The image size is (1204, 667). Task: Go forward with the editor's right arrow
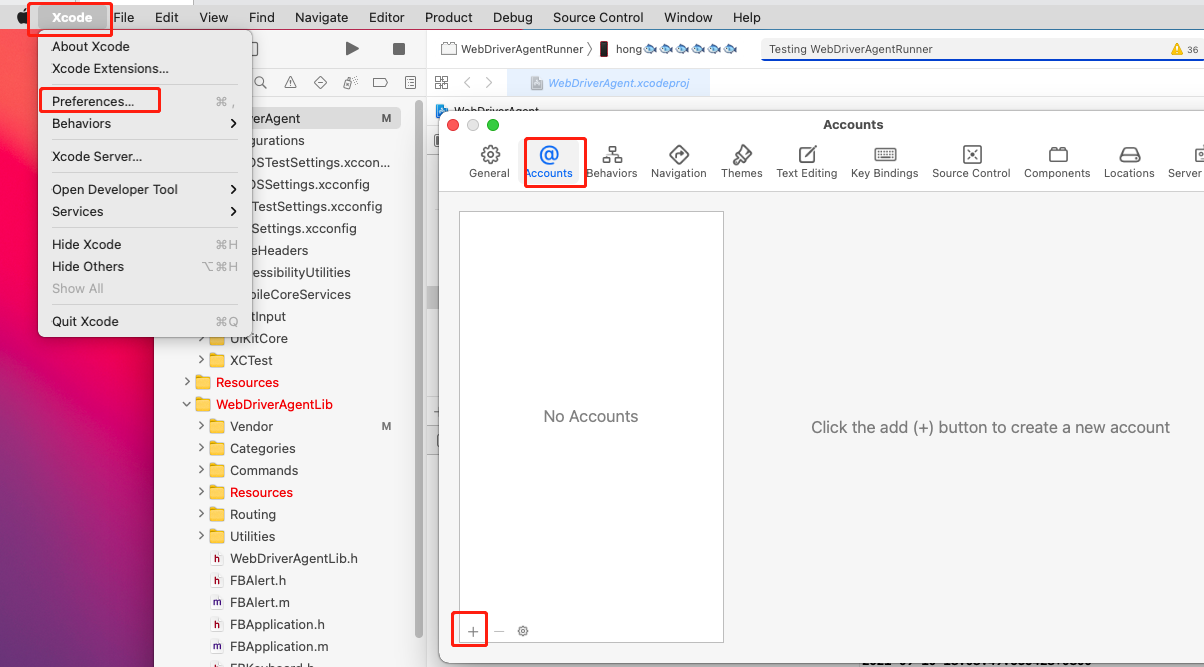click(489, 83)
